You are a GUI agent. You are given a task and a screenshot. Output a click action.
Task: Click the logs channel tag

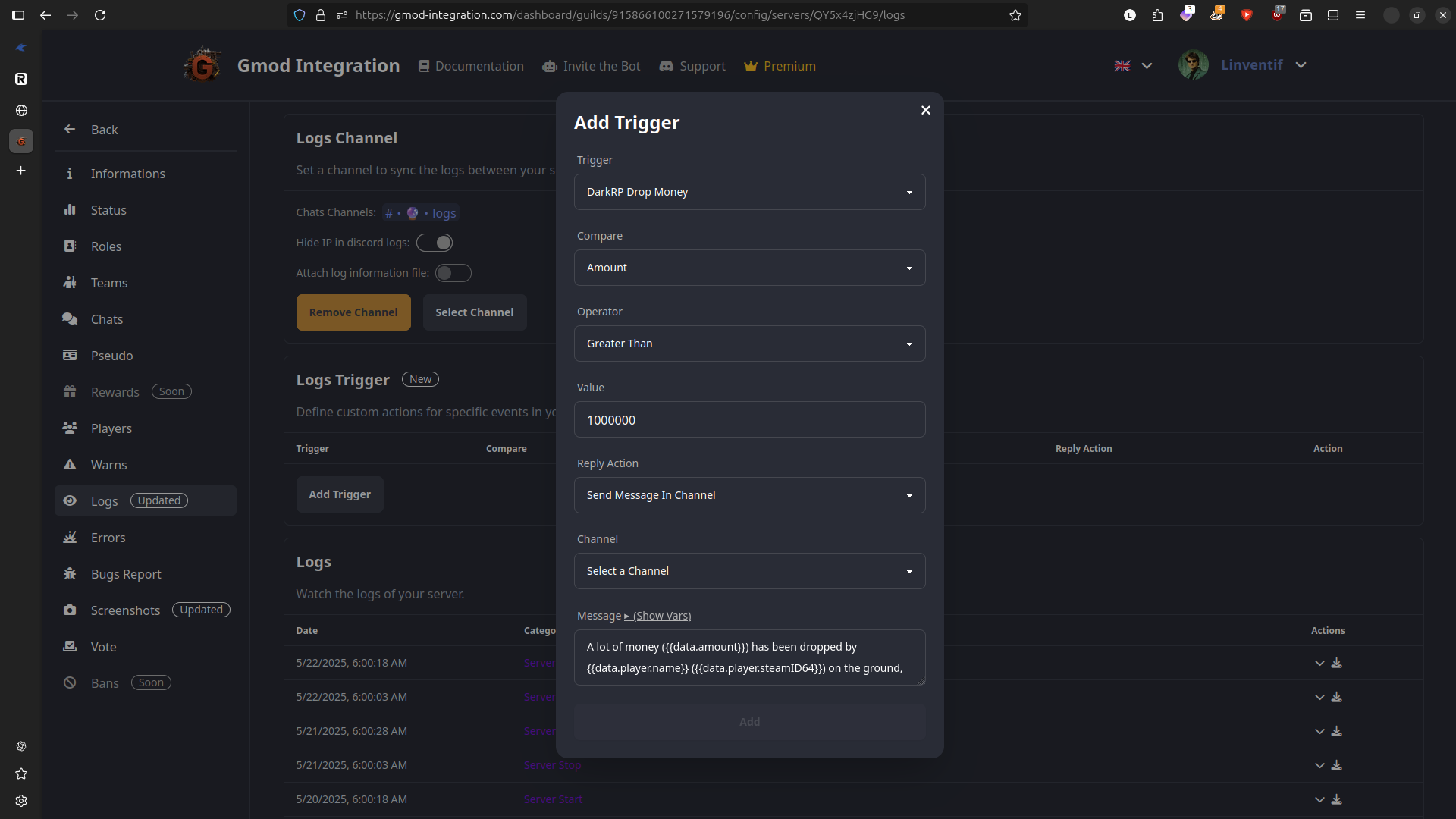pos(421,213)
